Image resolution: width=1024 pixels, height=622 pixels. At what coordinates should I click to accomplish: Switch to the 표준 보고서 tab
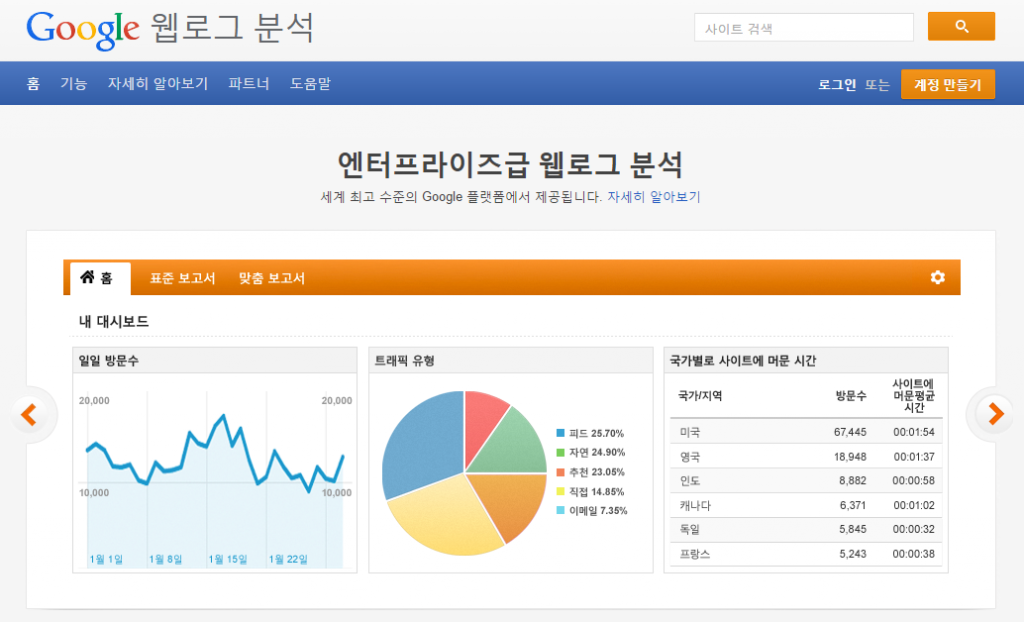(182, 278)
